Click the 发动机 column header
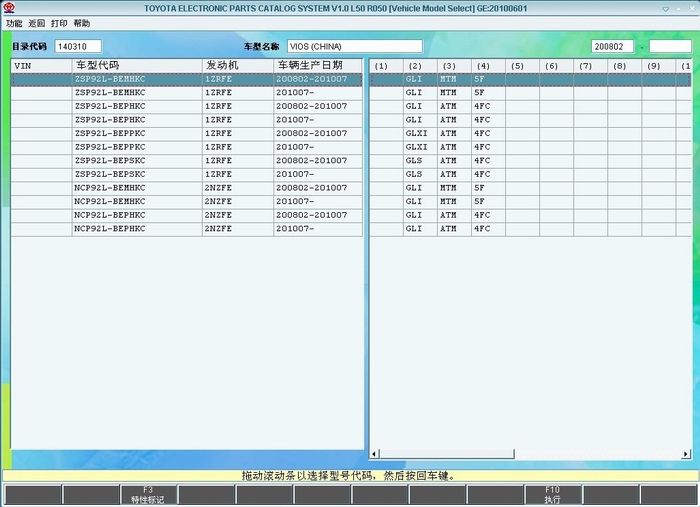Image resolution: width=700 pixels, height=507 pixels. [238, 66]
